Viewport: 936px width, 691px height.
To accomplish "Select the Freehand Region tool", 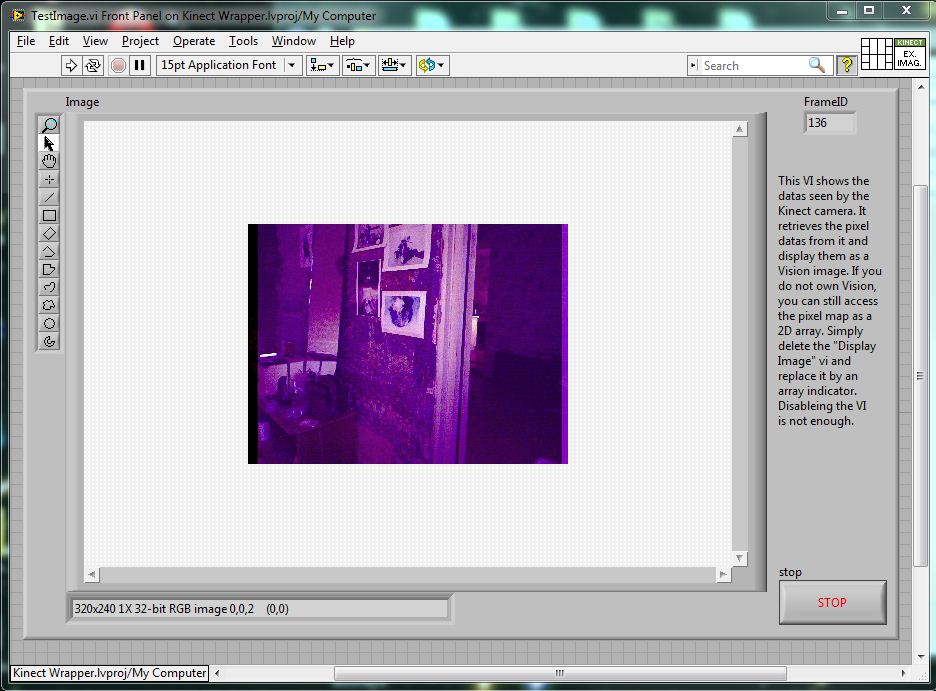I will [x=49, y=305].
